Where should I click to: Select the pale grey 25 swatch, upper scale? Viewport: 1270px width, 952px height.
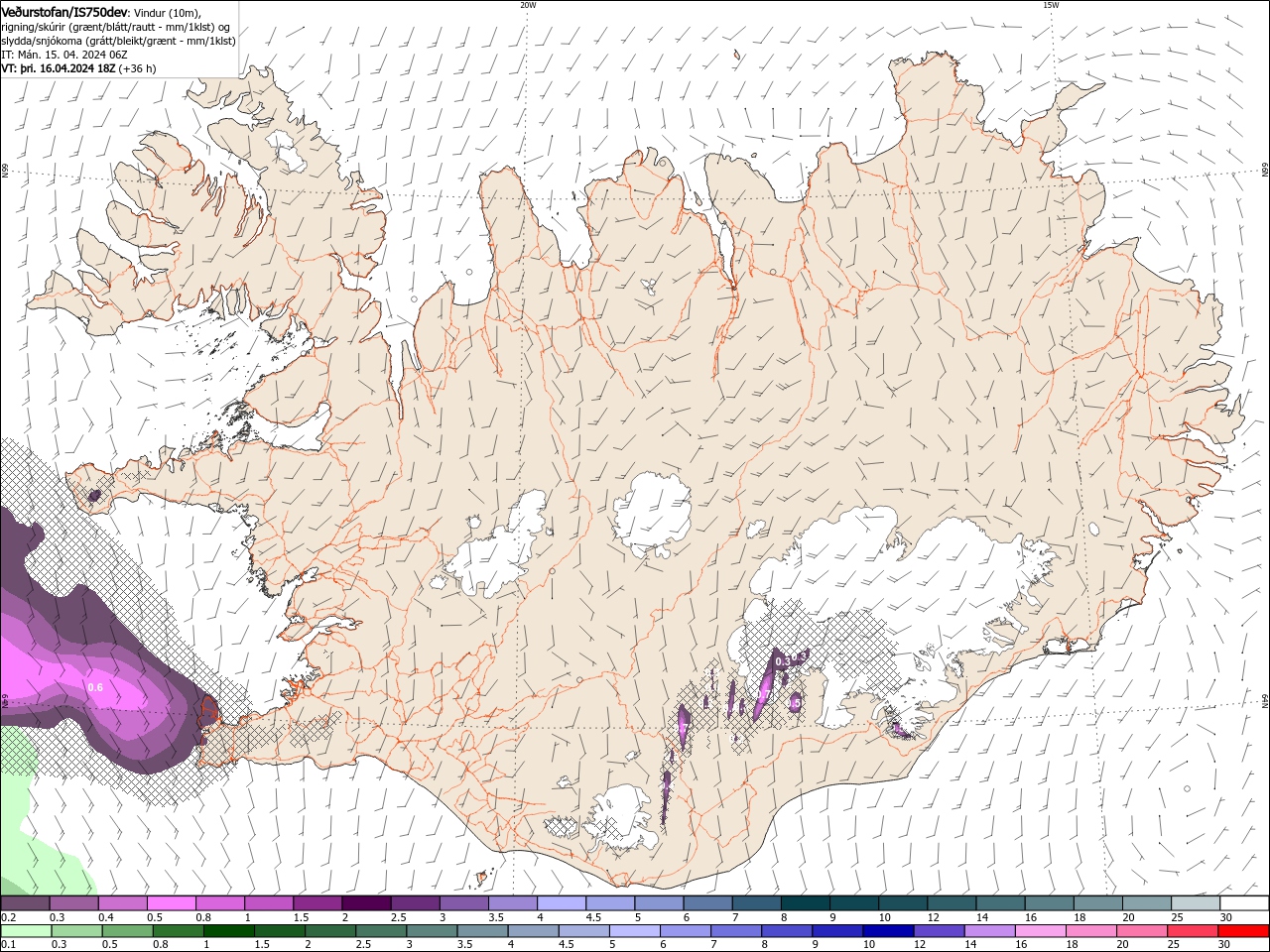pos(1196,903)
